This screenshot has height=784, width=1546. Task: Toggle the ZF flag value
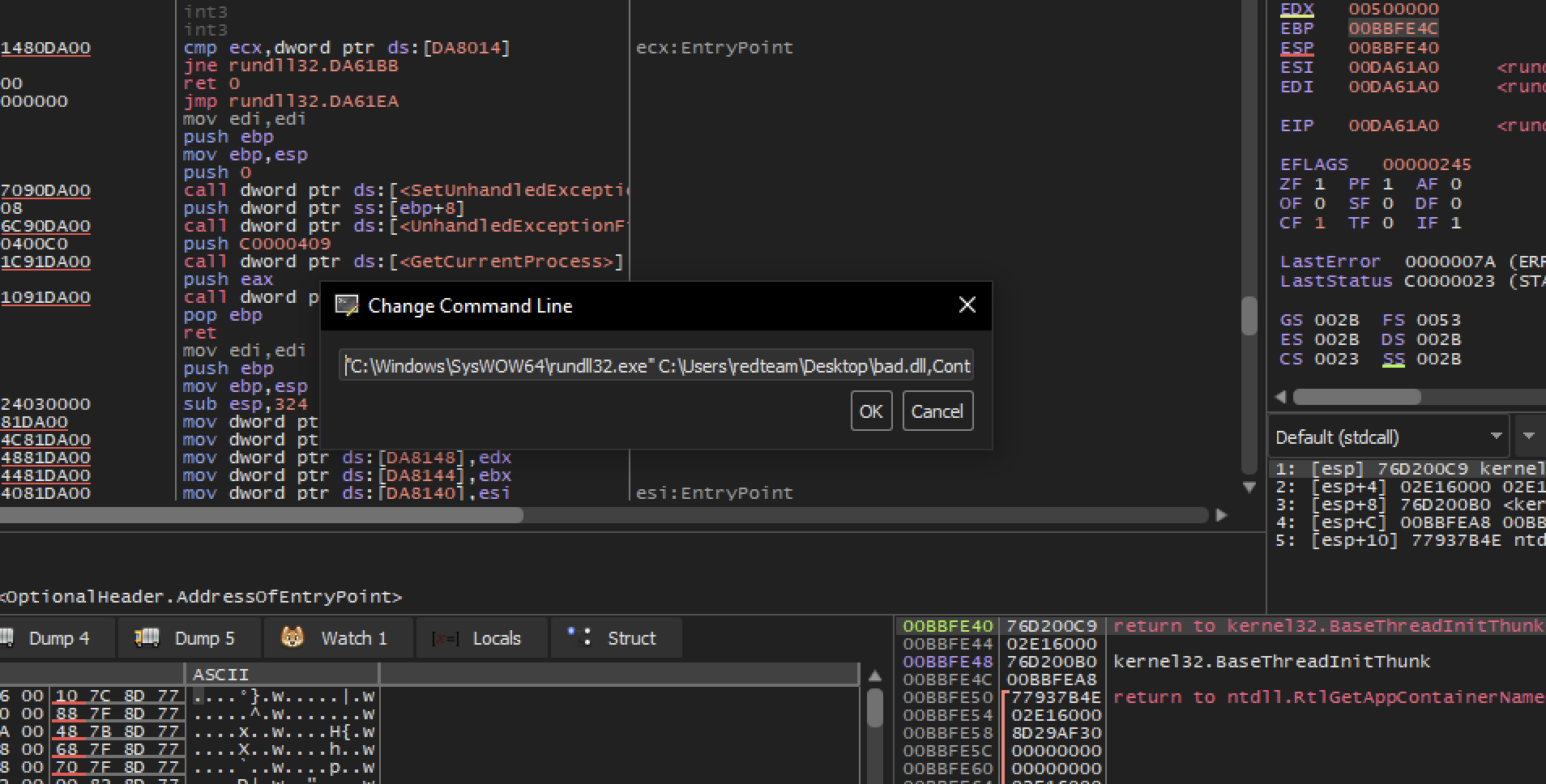pyautogui.click(x=1319, y=184)
